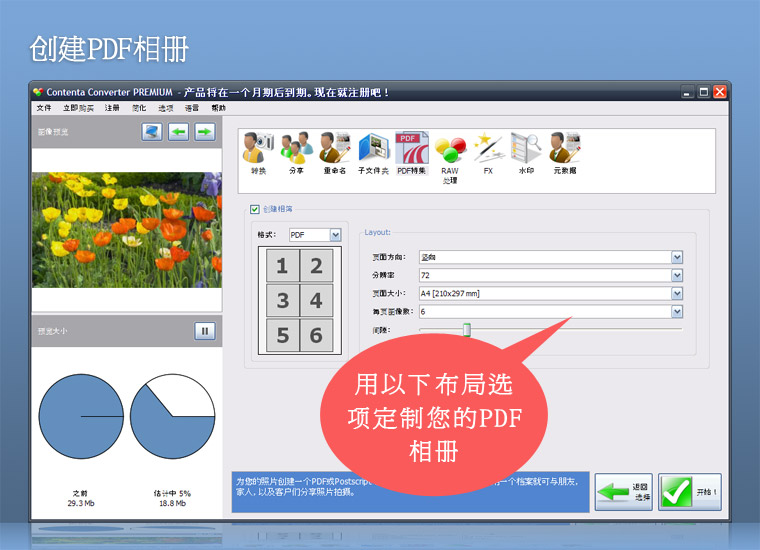Viewport: 760px width, 550px height.
Task: Open the 分享 (Share) tool
Action: click(x=295, y=150)
